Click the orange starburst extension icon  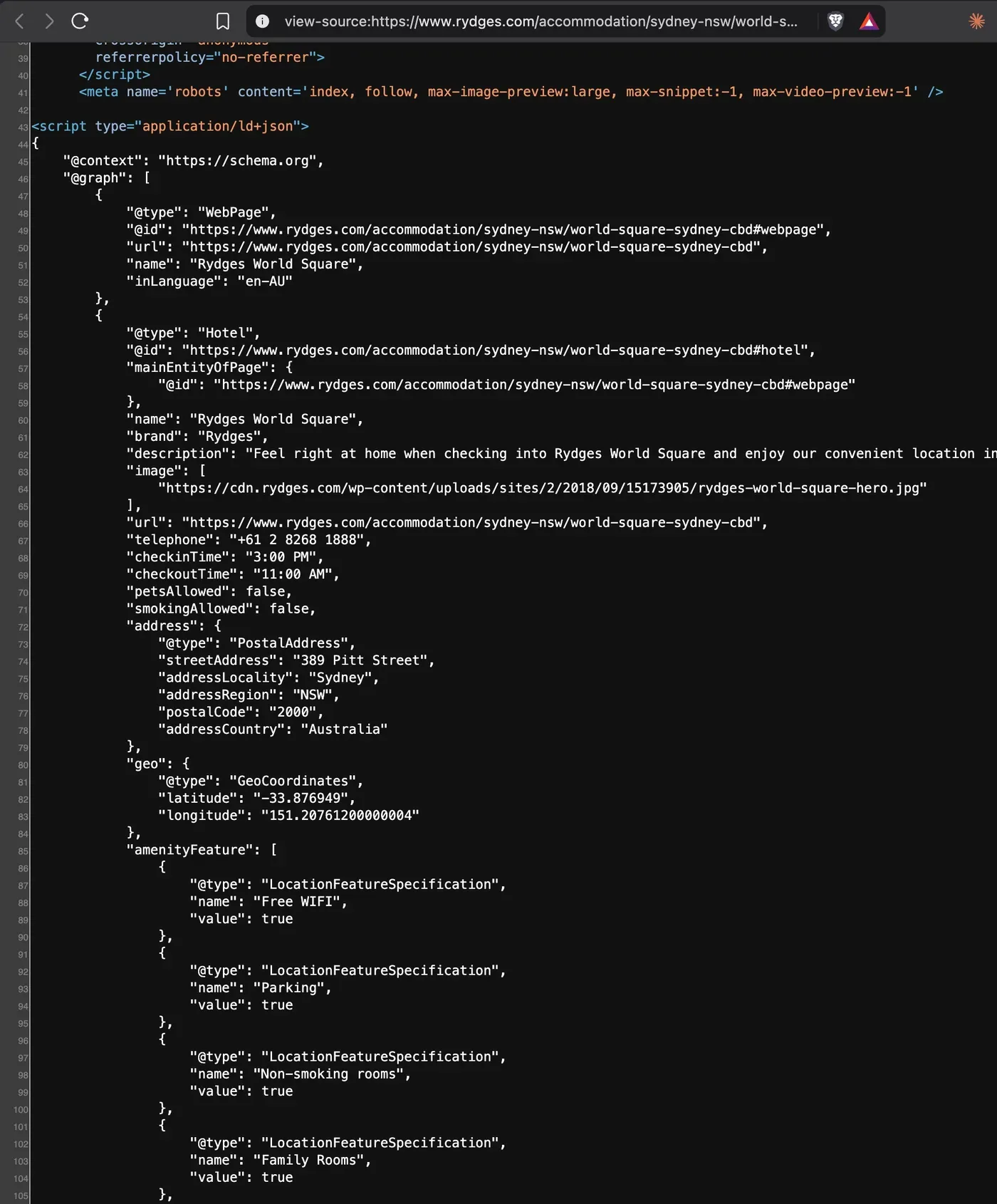pos(976,21)
